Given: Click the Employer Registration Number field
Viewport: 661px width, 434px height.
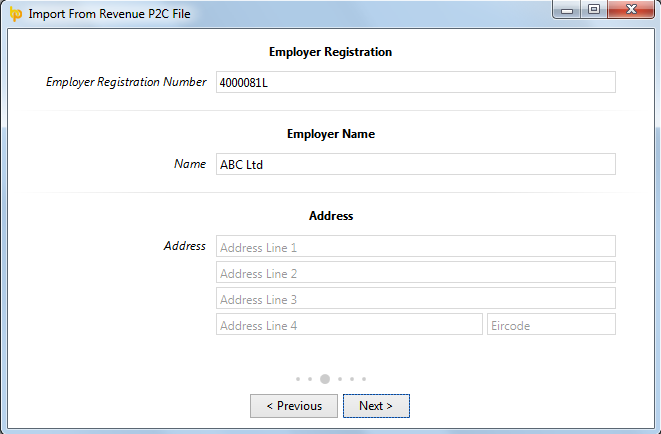Looking at the screenshot, I should pos(416,82).
